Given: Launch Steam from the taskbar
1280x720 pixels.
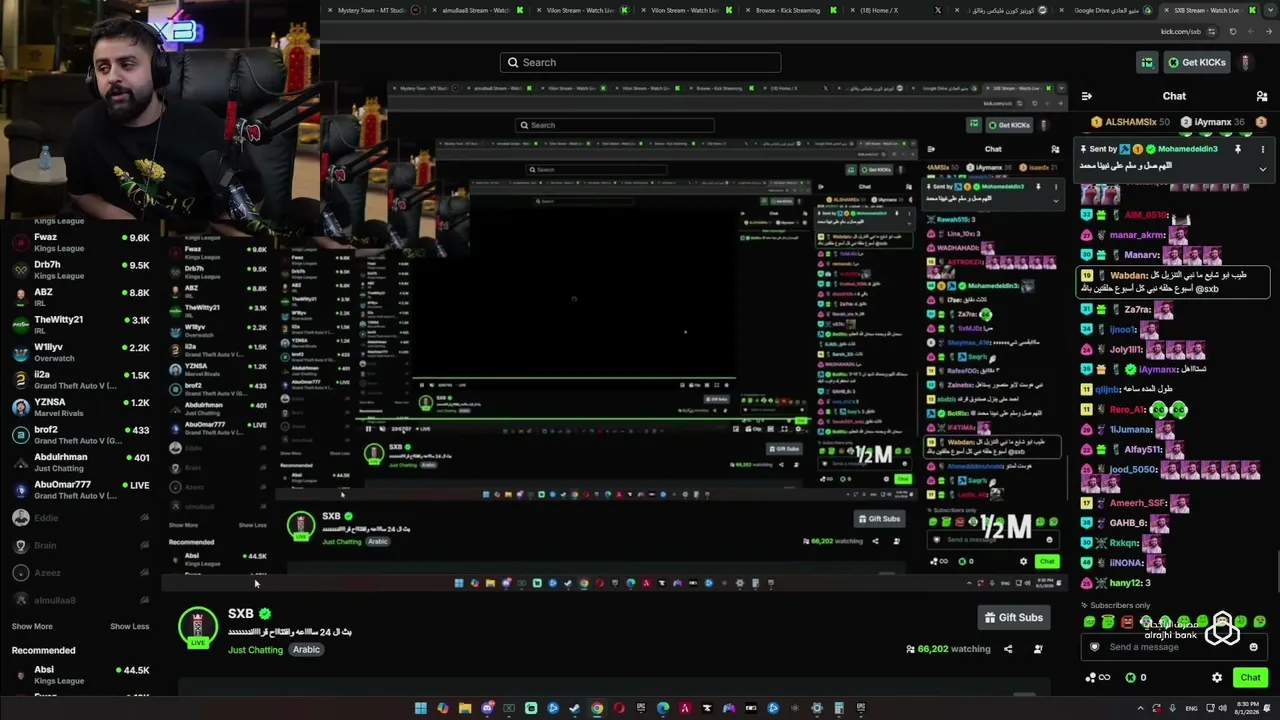Looking at the screenshot, I should [x=575, y=709].
